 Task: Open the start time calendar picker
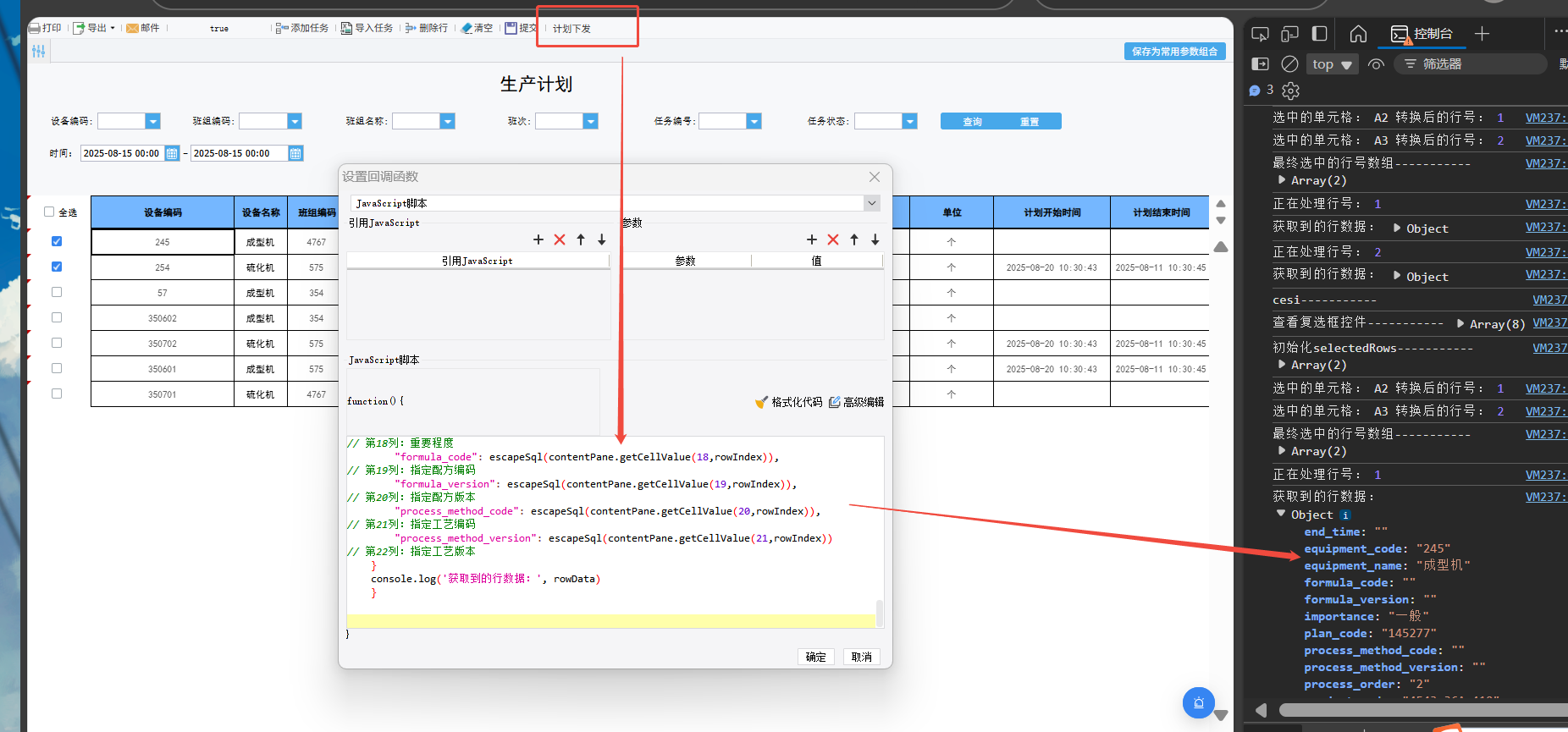point(172,154)
